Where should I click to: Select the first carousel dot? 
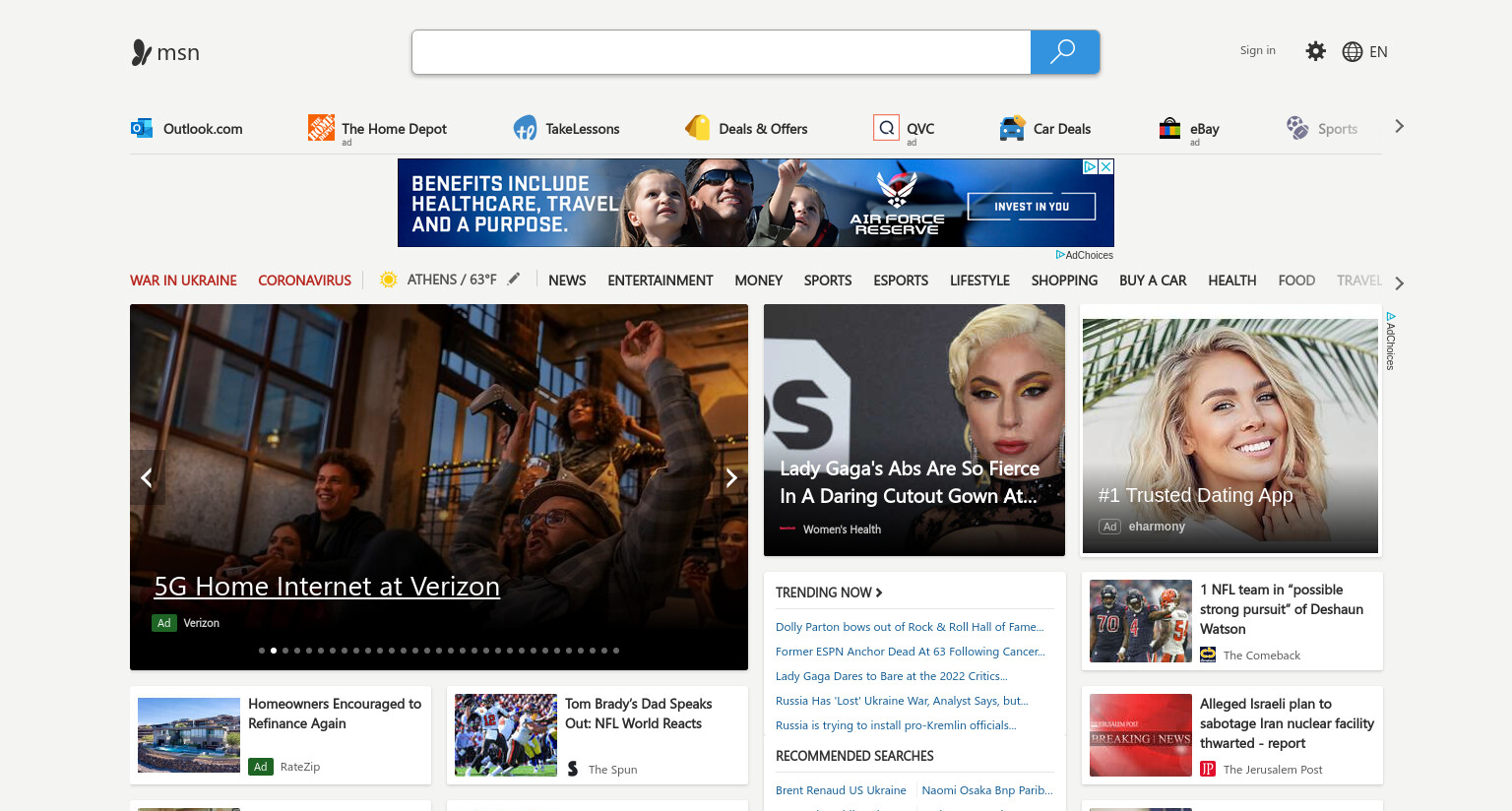click(262, 651)
